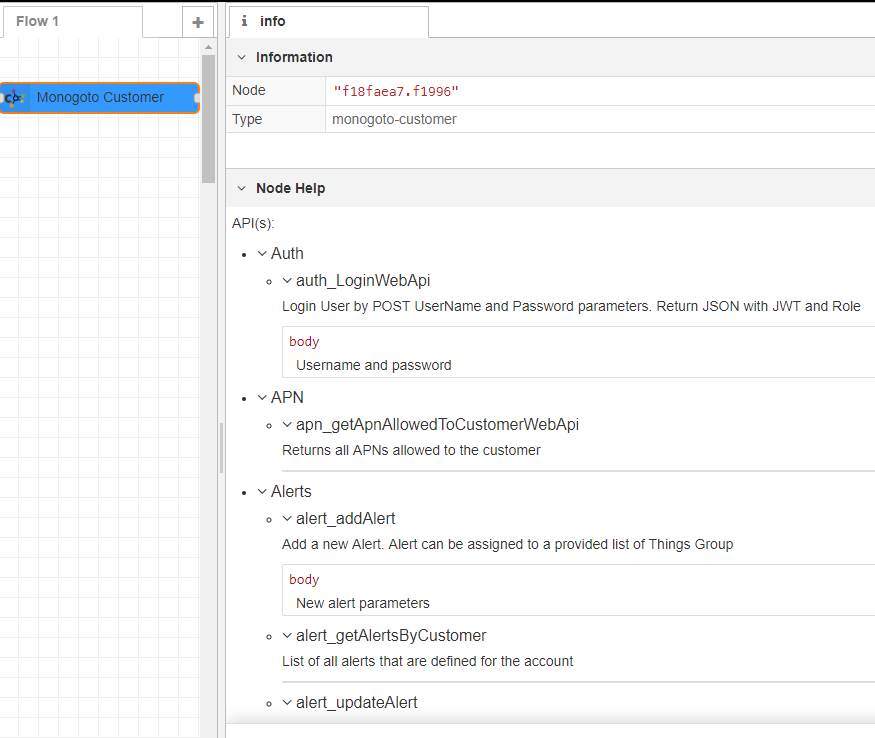This screenshot has width=875, height=738.
Task: Click the info tab icon
Action: click(244, 21)
